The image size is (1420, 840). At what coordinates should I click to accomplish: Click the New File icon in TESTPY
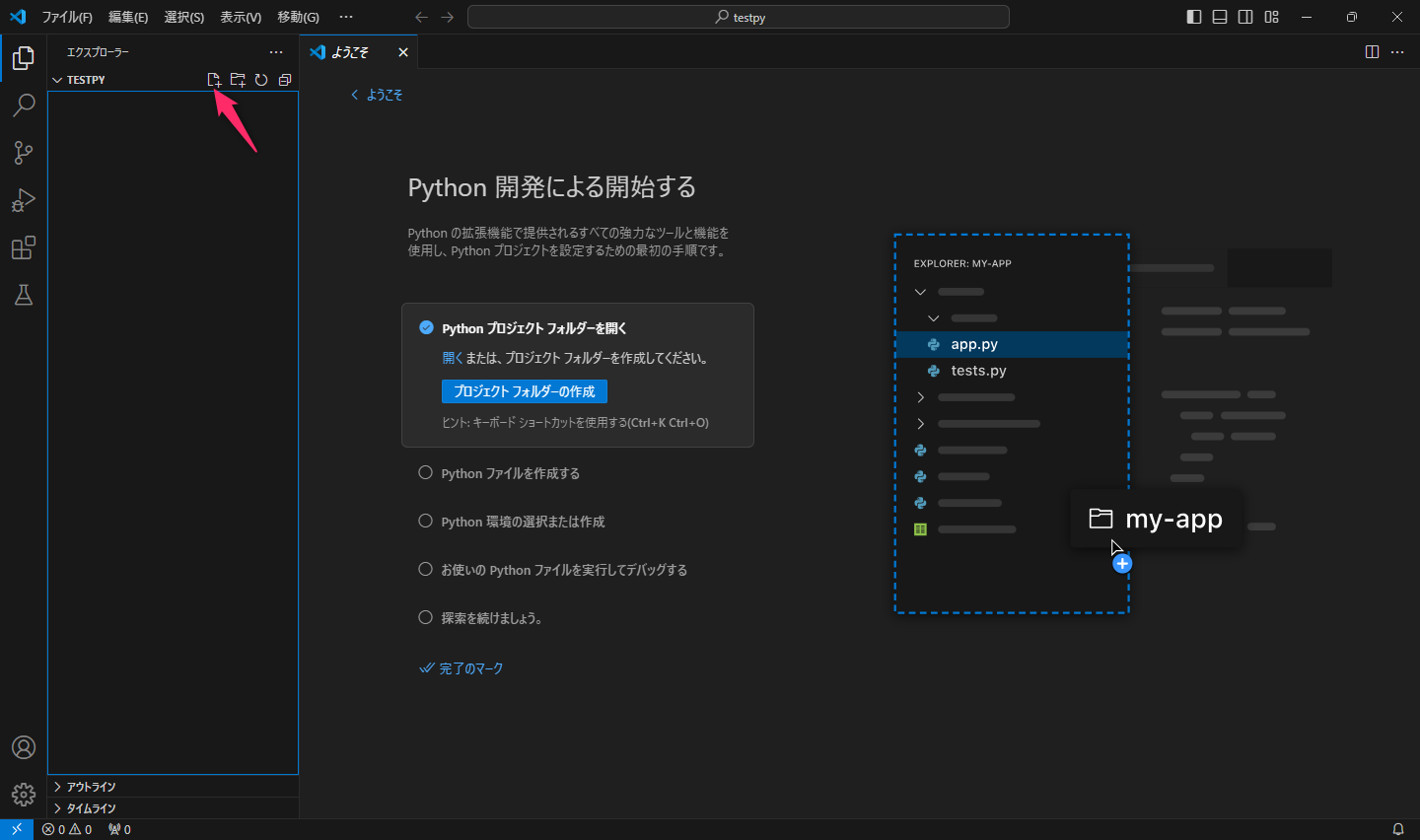click(x=214, y=80)
